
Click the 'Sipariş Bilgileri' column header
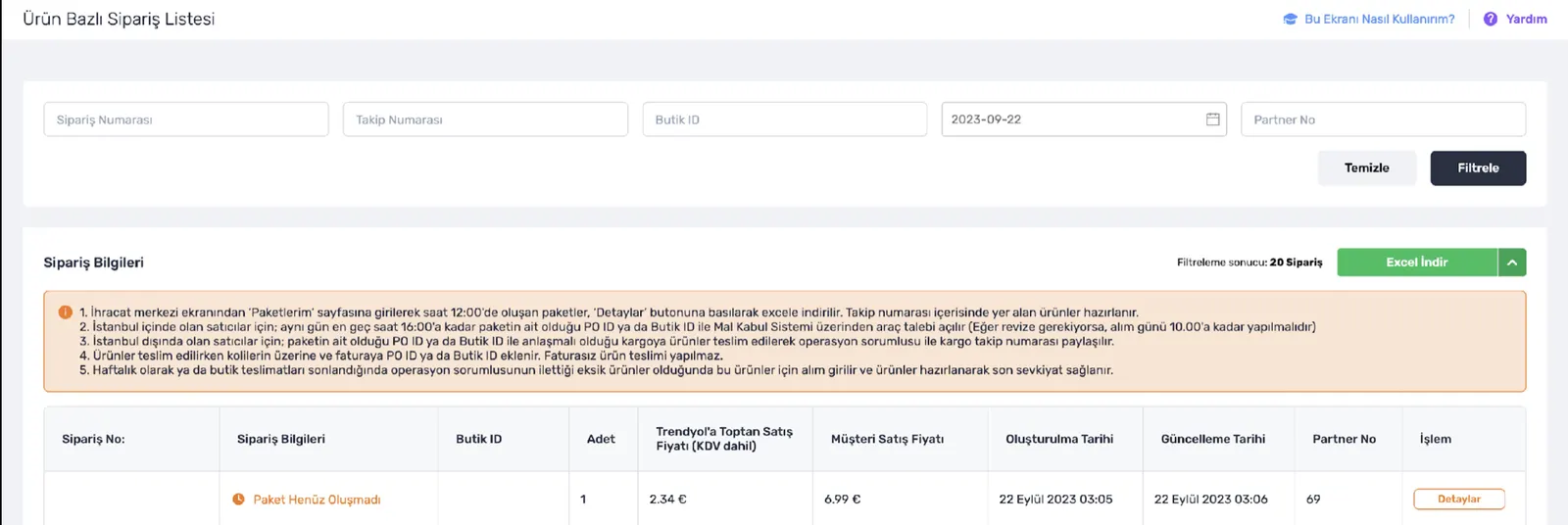[x=281, y=439]
